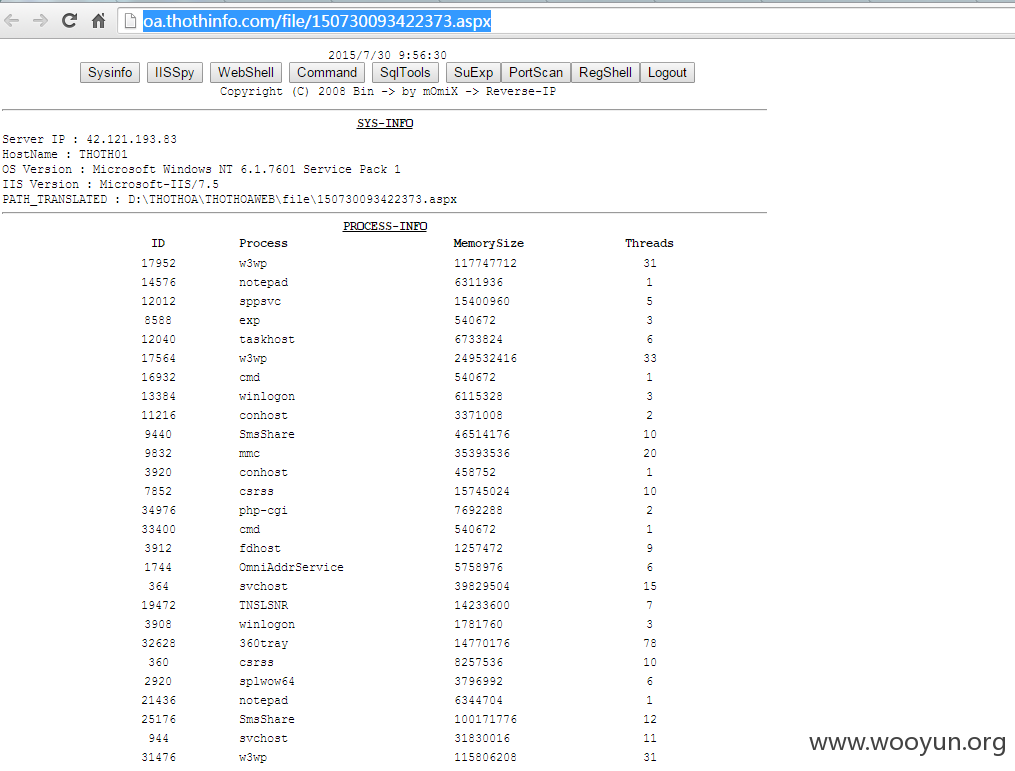This screenshot has height=771, width=1015.
Task: Click the PATH_TRANSLATED file path line
Action: [230, 199]
